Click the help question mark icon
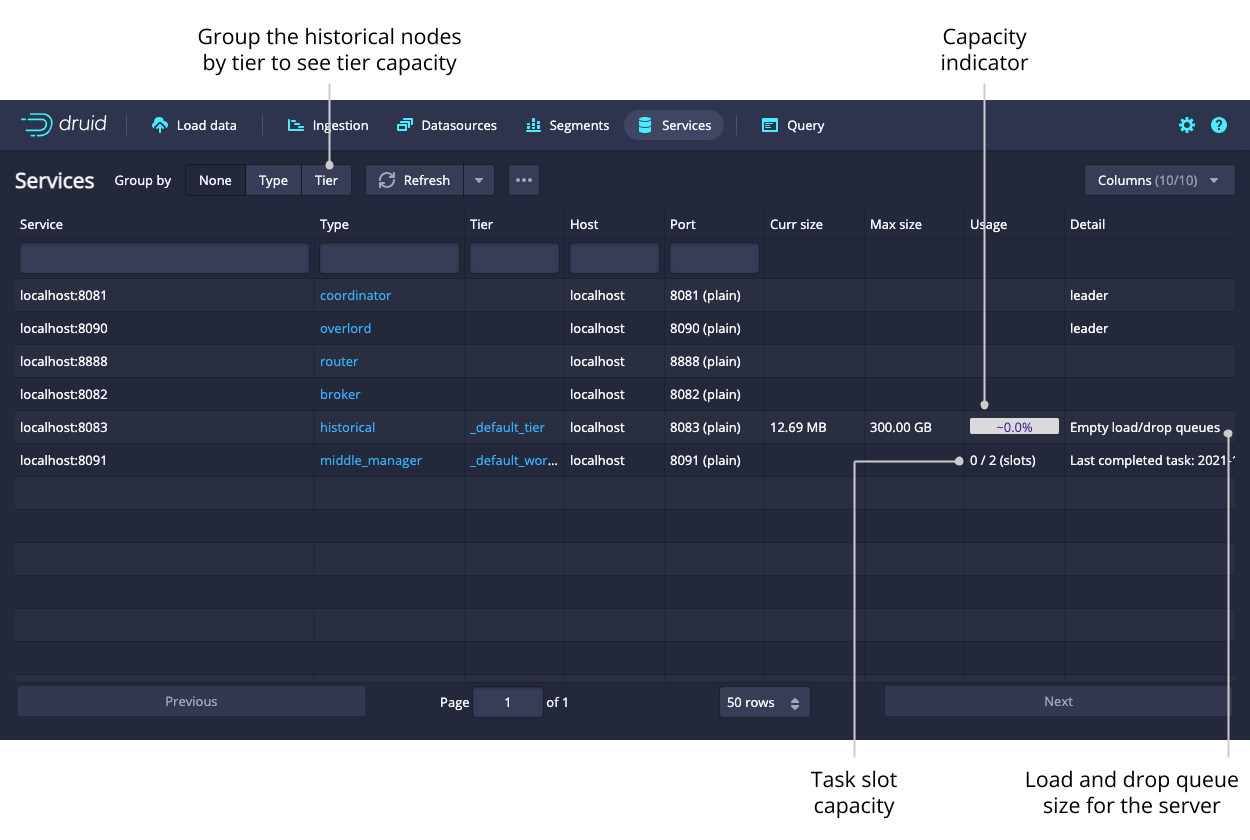 (1218, 125)
